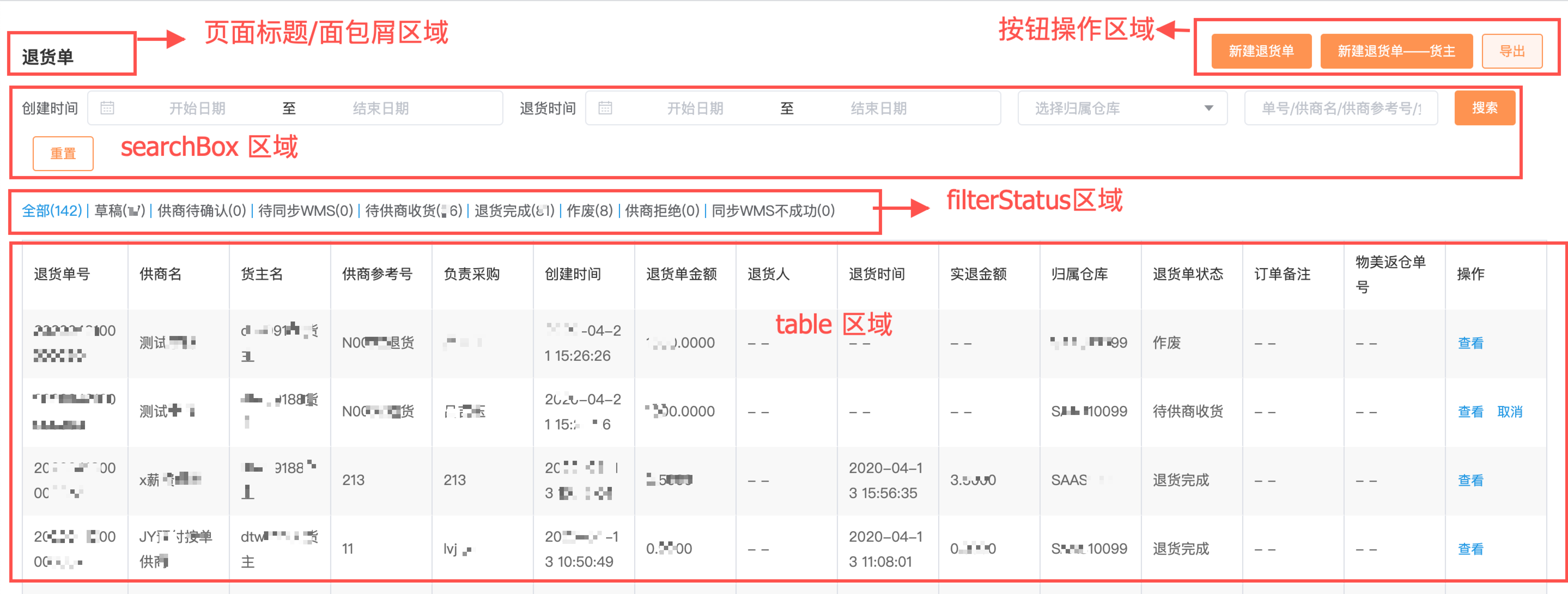This screenshot has height=594, width=1568.
Task: Click the 物美返仓单号 column header
Action: [1391, 274]
